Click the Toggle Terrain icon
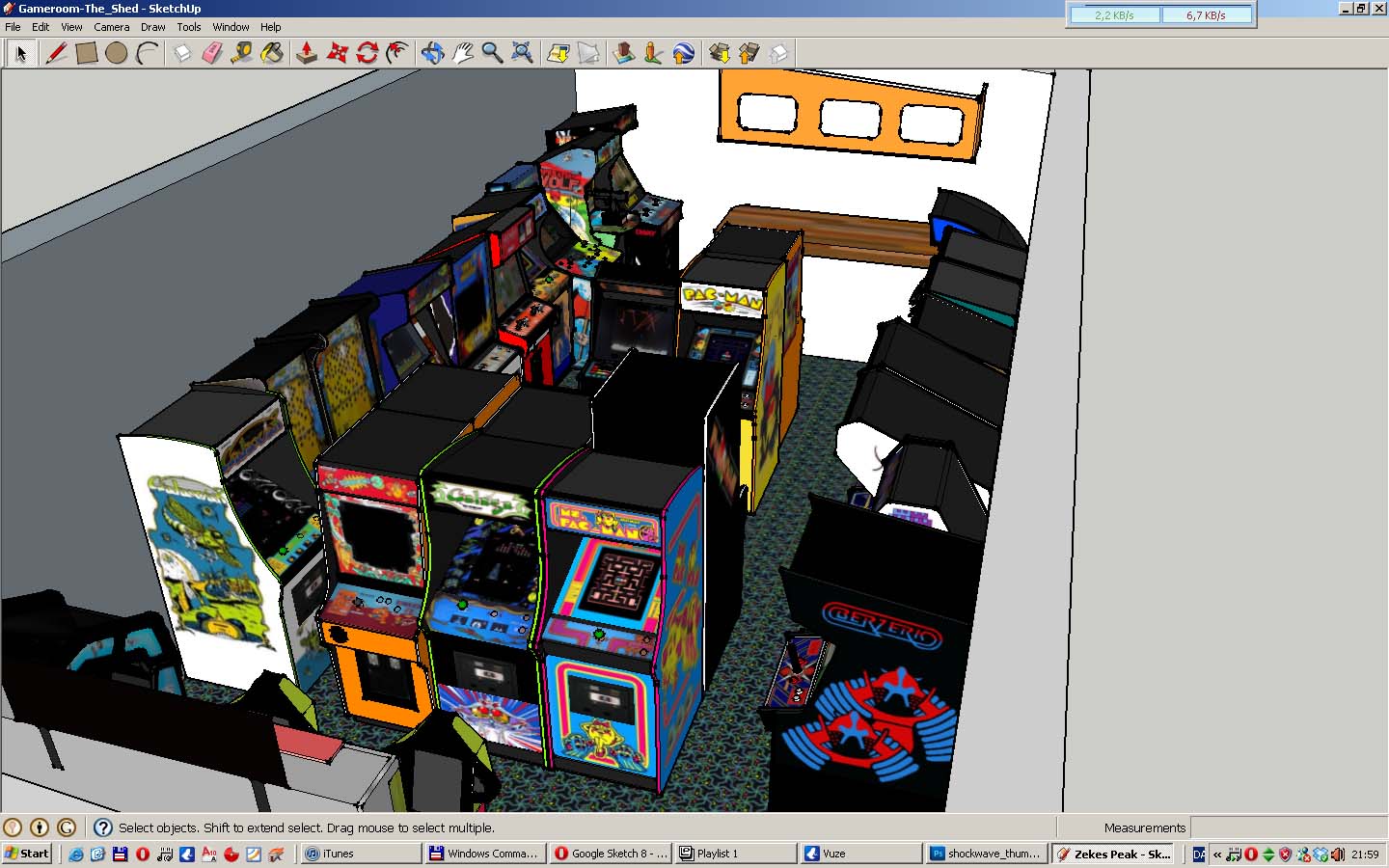This screenshot has width=1389, height=868. (587, 53)
